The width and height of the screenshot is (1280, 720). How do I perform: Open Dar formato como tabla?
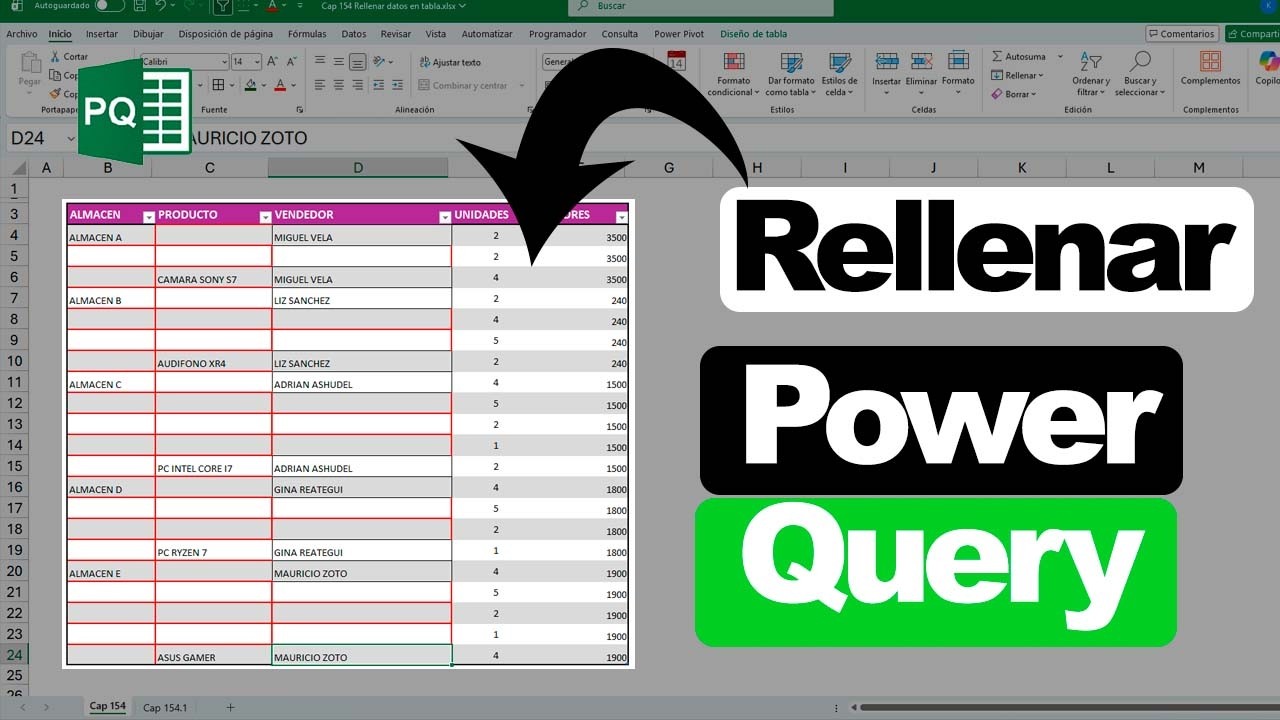791,74
